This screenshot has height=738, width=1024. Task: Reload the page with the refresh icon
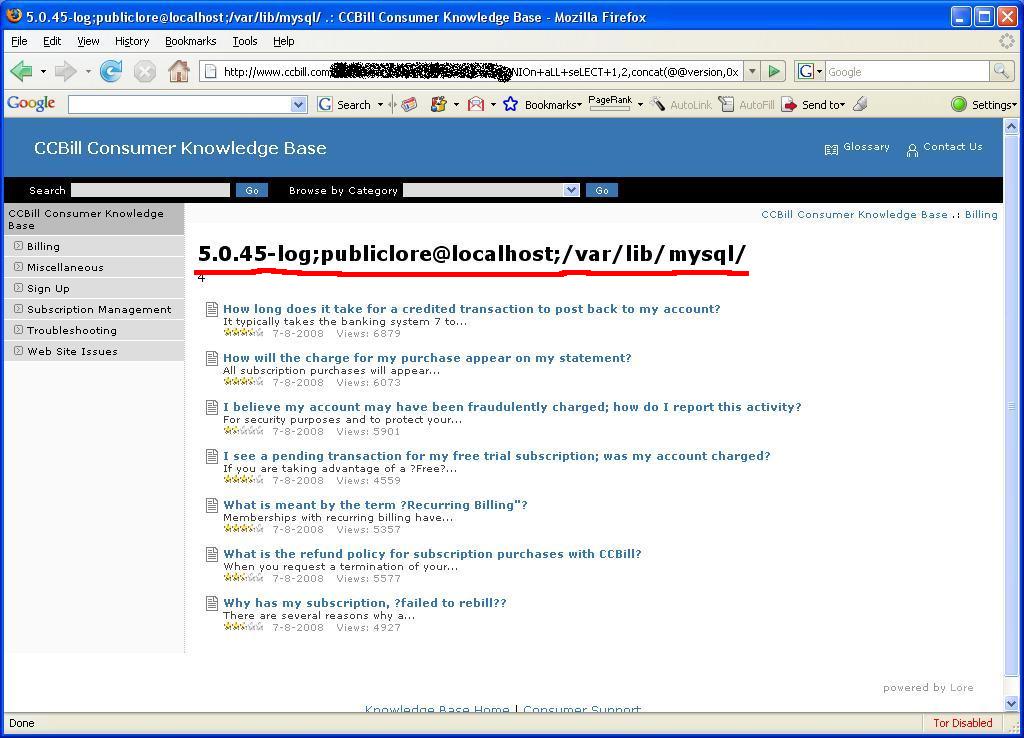tap(111, 71)
